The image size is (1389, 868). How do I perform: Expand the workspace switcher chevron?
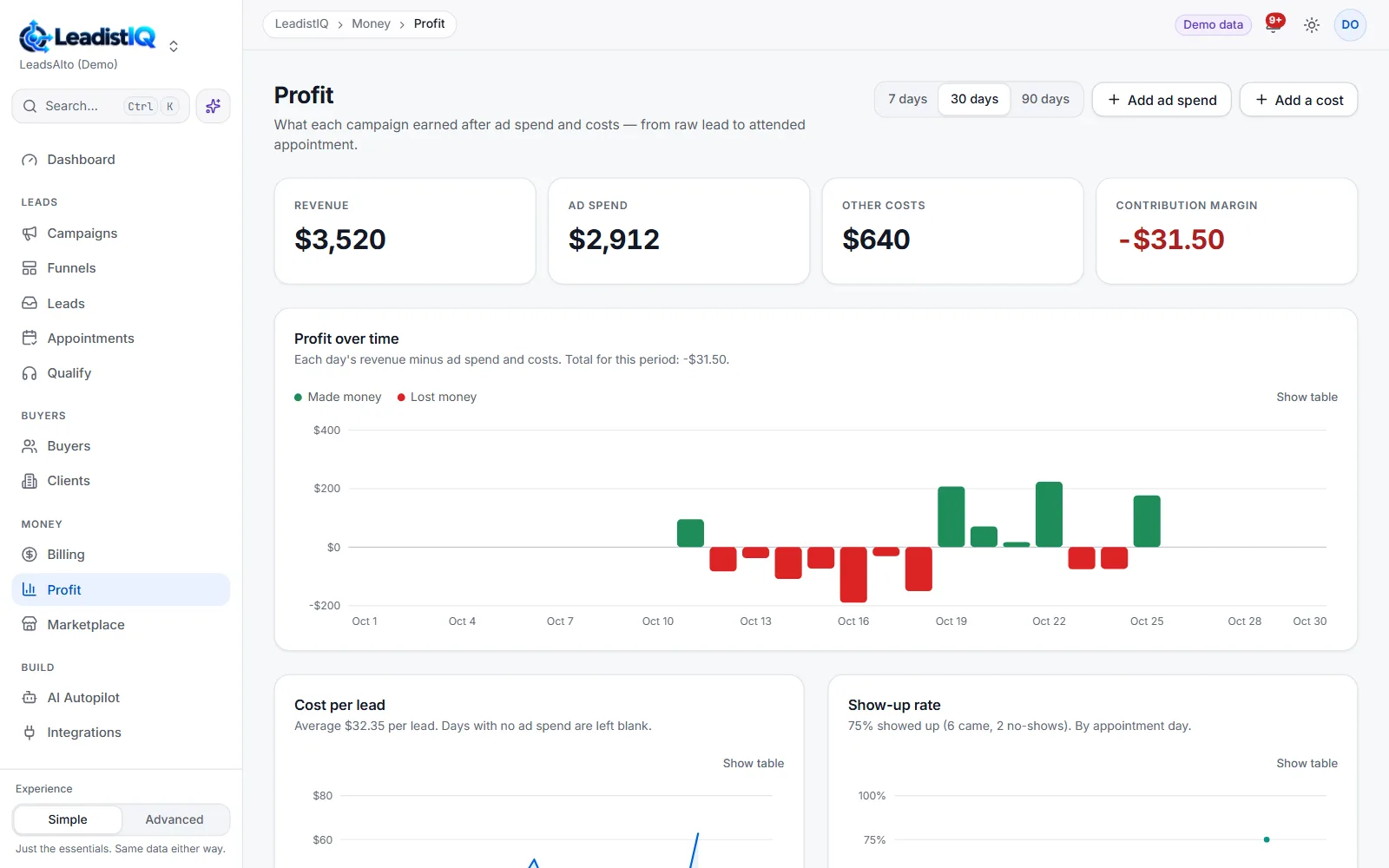(x=174, y=46)
